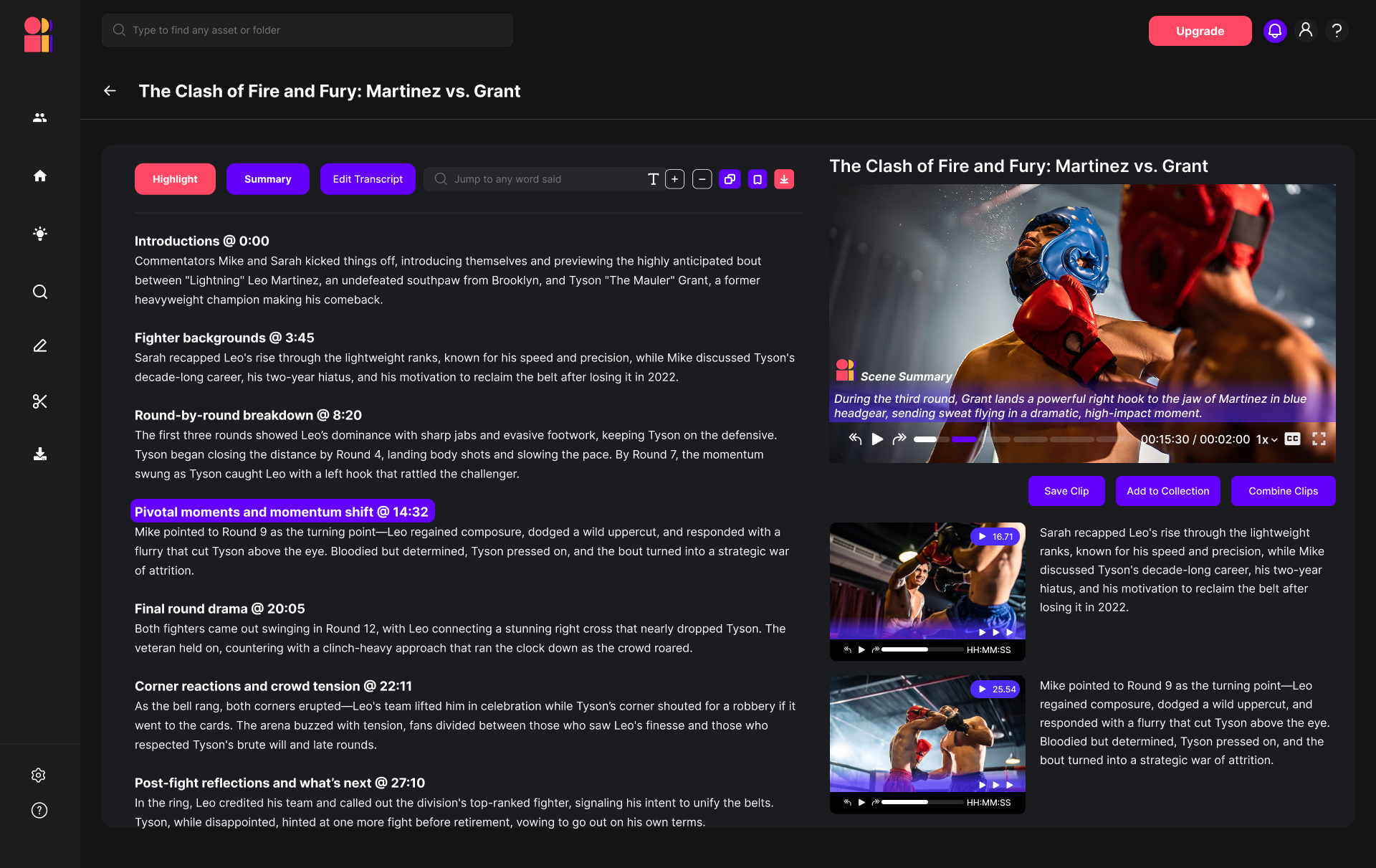Image resolution: width=1376 pixels, height=868 pixels.
Task: Toggle the text size T control
Action: [653, 179]
